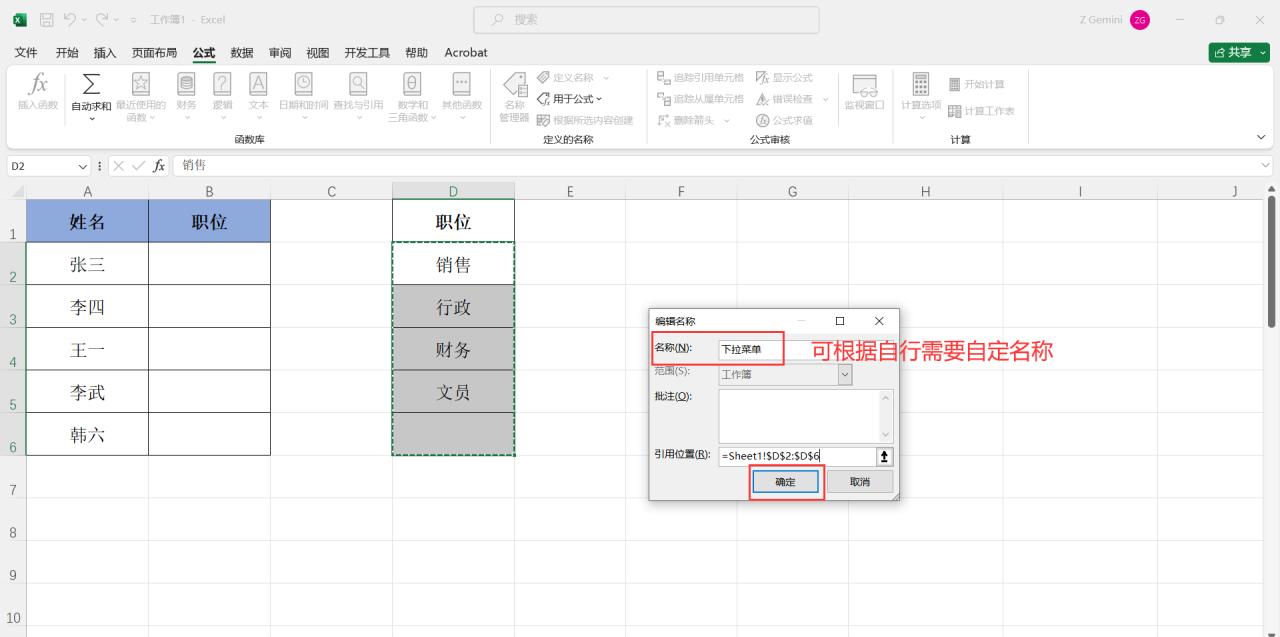Image resolution: width=1280 pixels, height=637 pixels.
Task: Expand the 错误检查 dropdown arrow
Action: (x=825, y=99)
